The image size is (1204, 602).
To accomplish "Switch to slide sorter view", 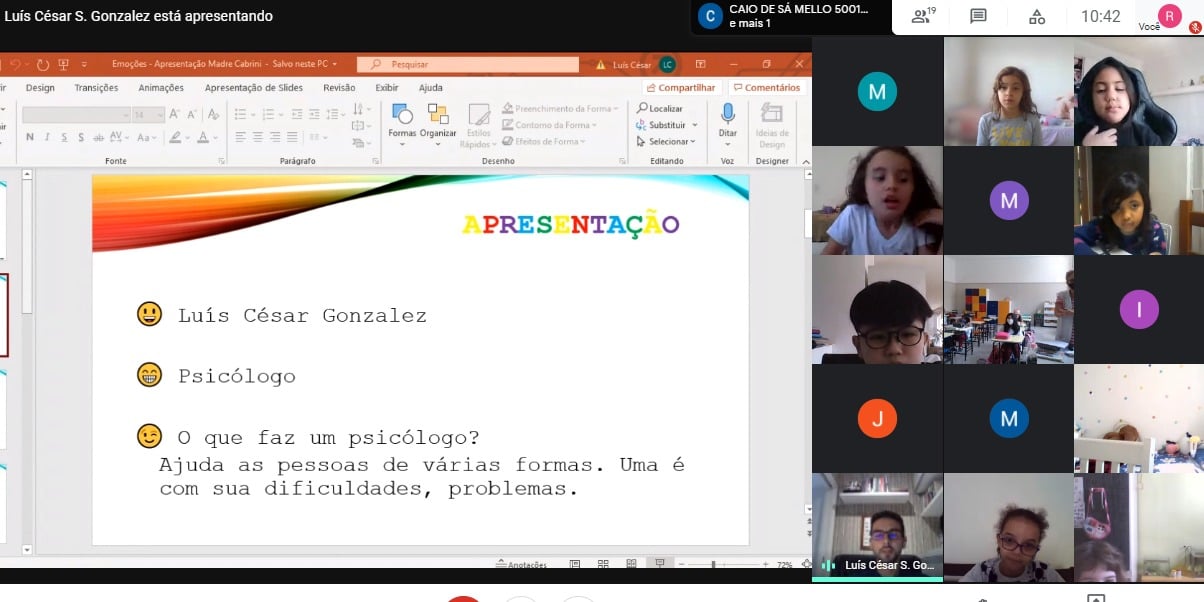I will (603, 565).
